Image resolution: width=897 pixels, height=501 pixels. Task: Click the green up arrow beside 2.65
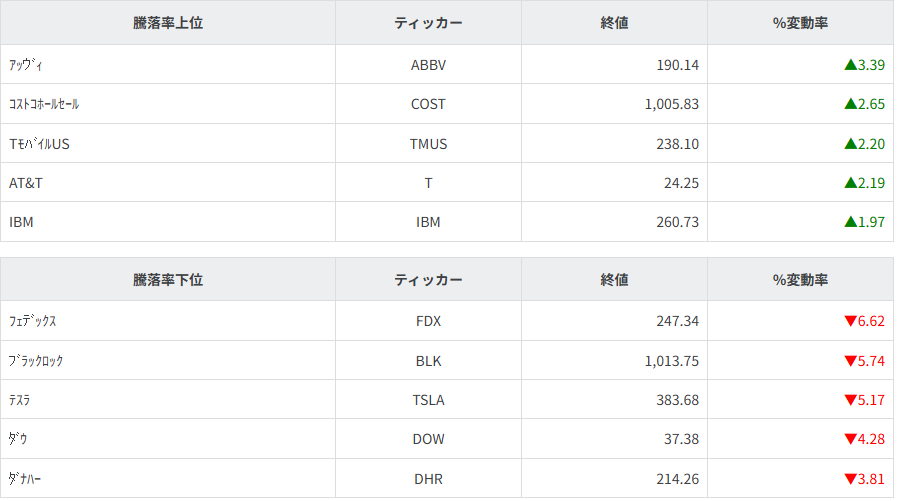(850, 104)
